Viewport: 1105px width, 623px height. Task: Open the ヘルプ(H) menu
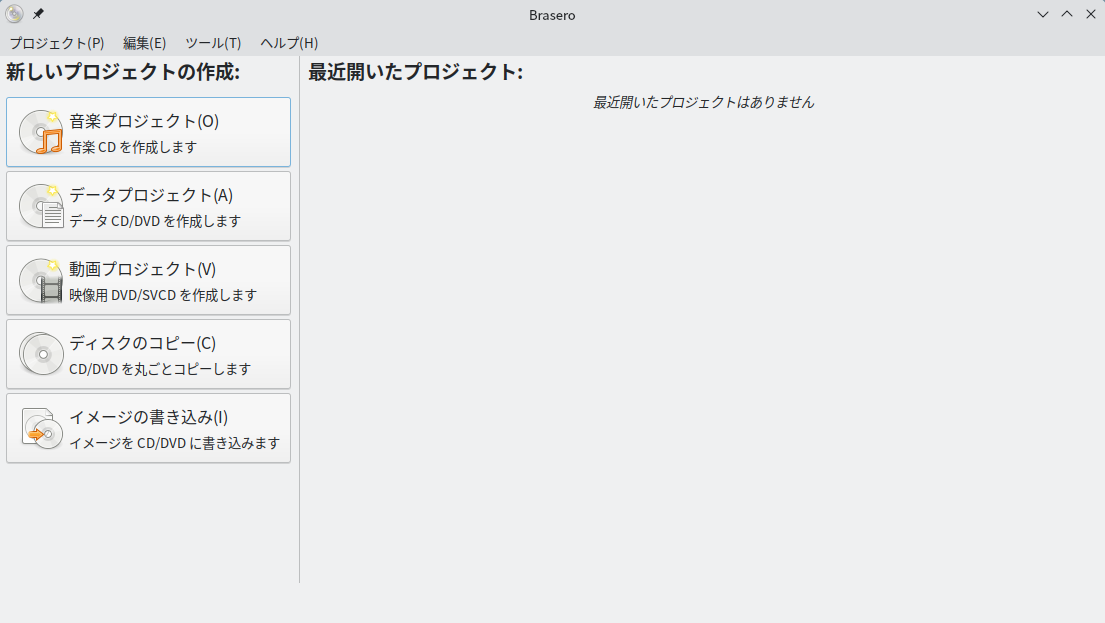tap(289, 43)
